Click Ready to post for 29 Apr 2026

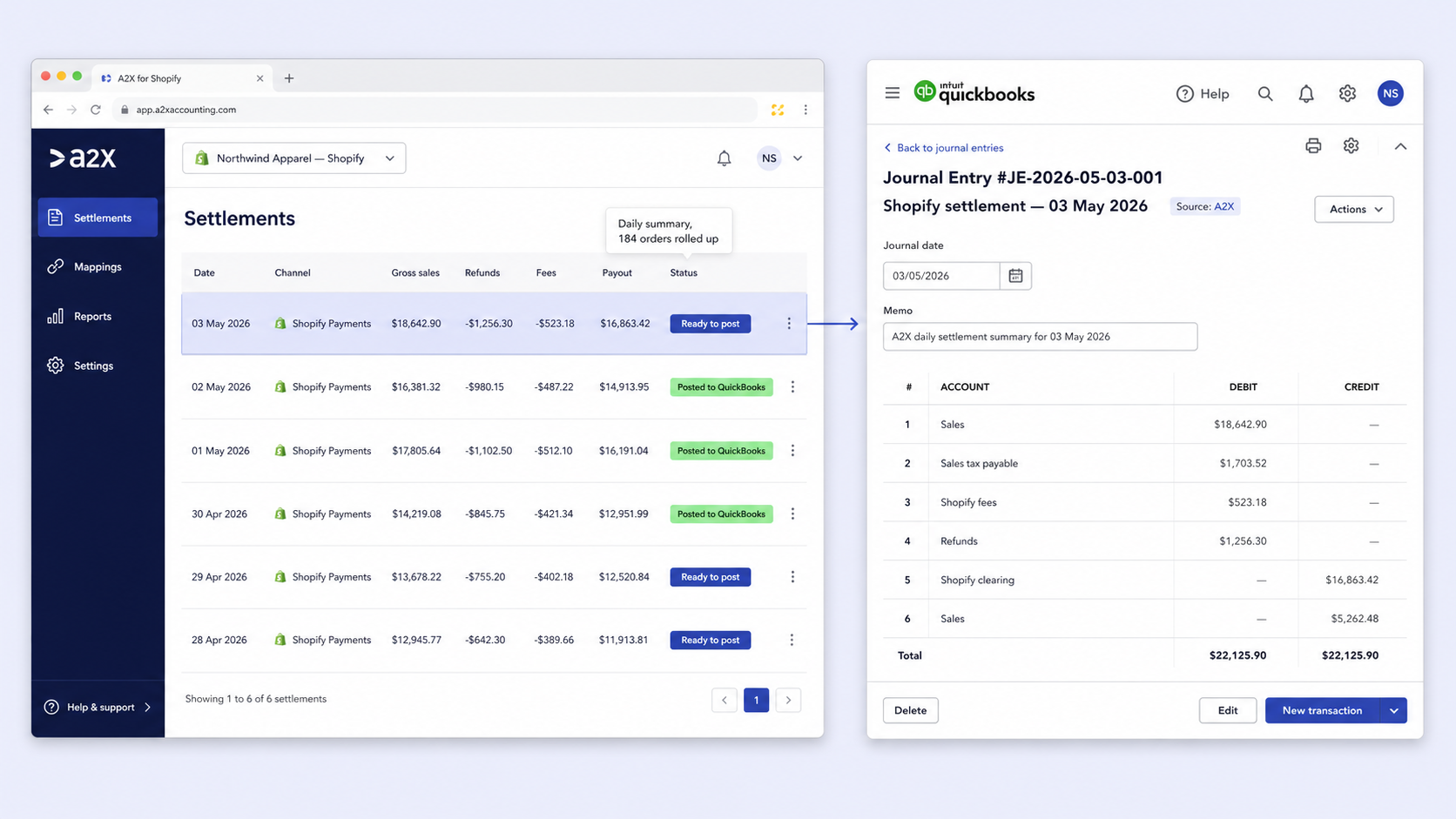pyautogui.click(x=710, y=577)
